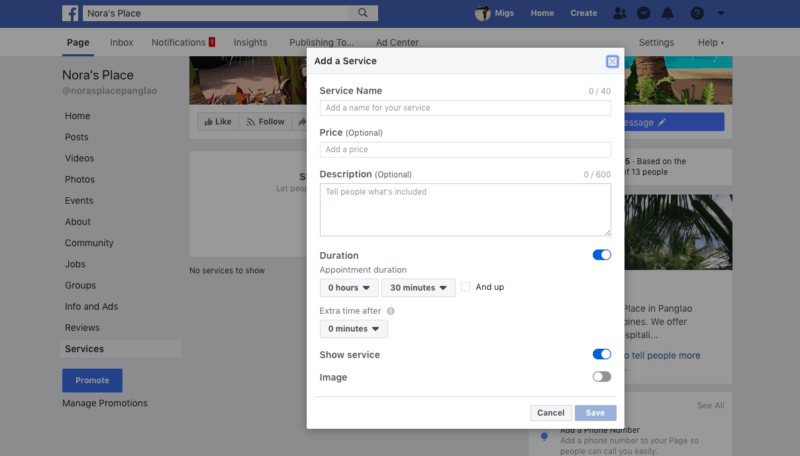Close the Add a Service dialog

click(x=612, y=61)
